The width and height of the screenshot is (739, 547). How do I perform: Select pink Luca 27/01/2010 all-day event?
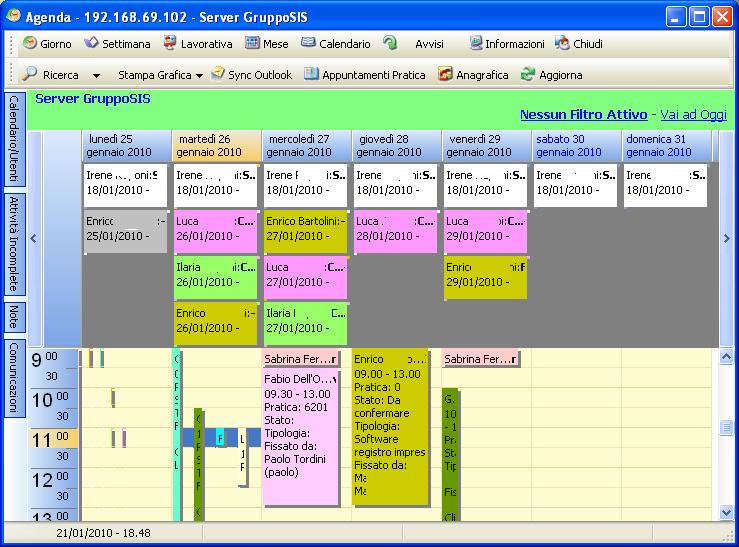click(305, 277)
